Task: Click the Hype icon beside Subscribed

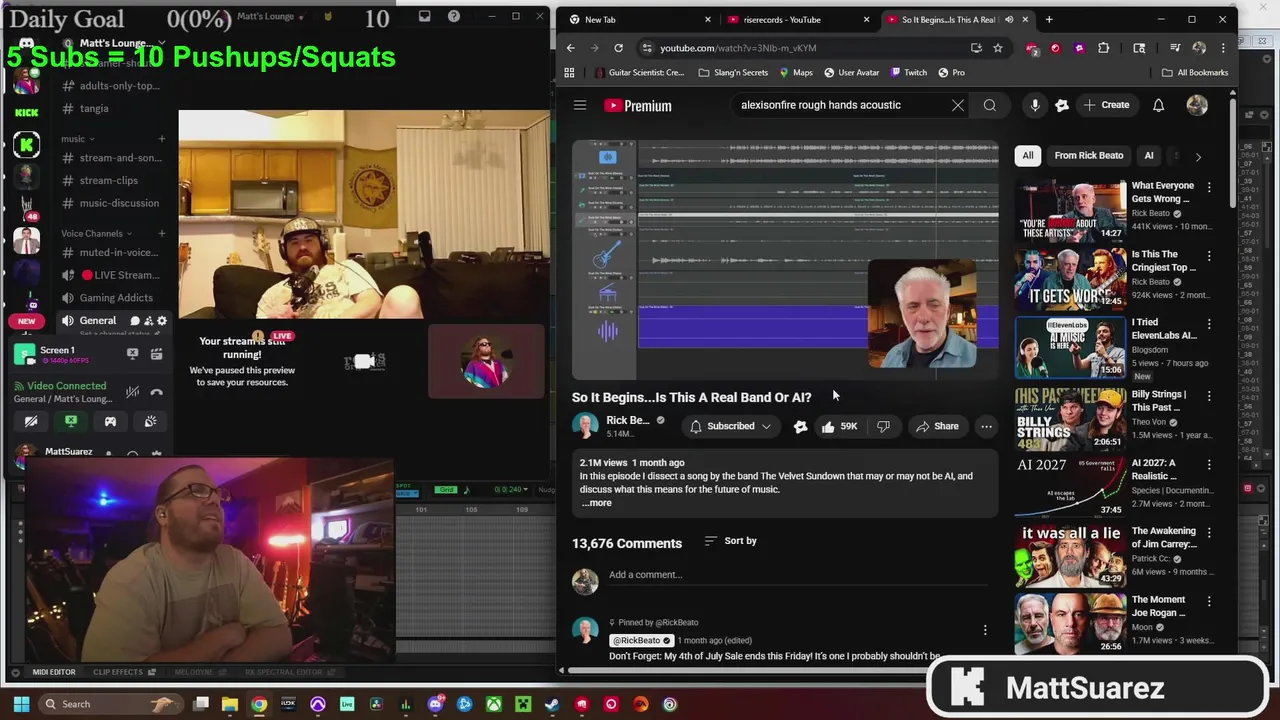Action: point(800,426)
